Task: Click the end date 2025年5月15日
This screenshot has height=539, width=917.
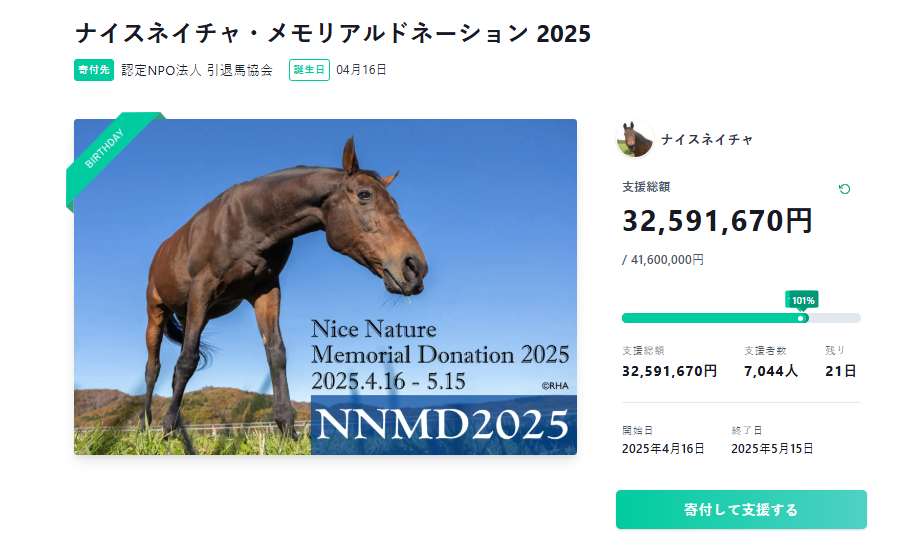Action: 772,449
